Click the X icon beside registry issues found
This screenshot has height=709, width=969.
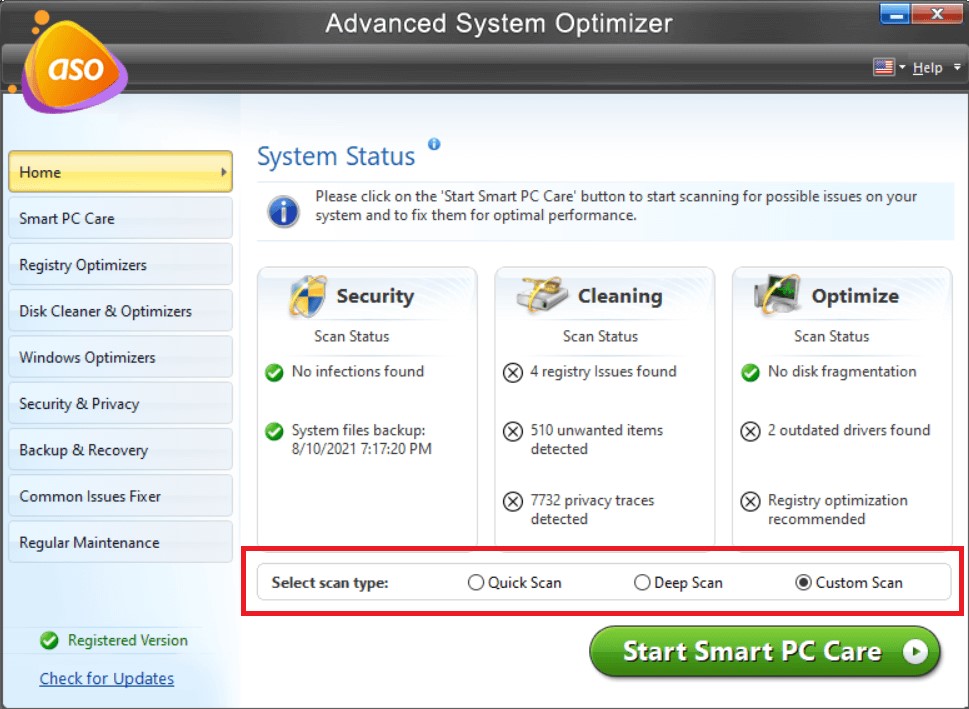pos(513,373)
